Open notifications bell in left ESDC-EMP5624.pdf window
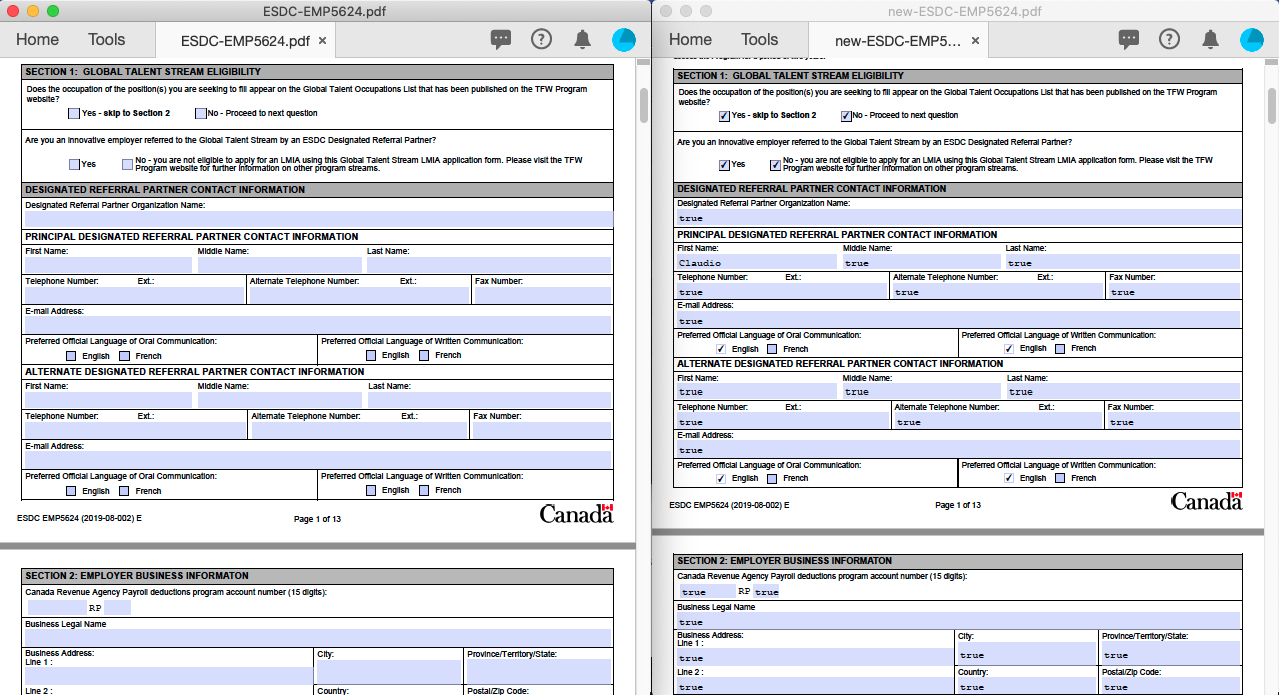Viewport: 1279px width, 695px height. tap(582, 40)
